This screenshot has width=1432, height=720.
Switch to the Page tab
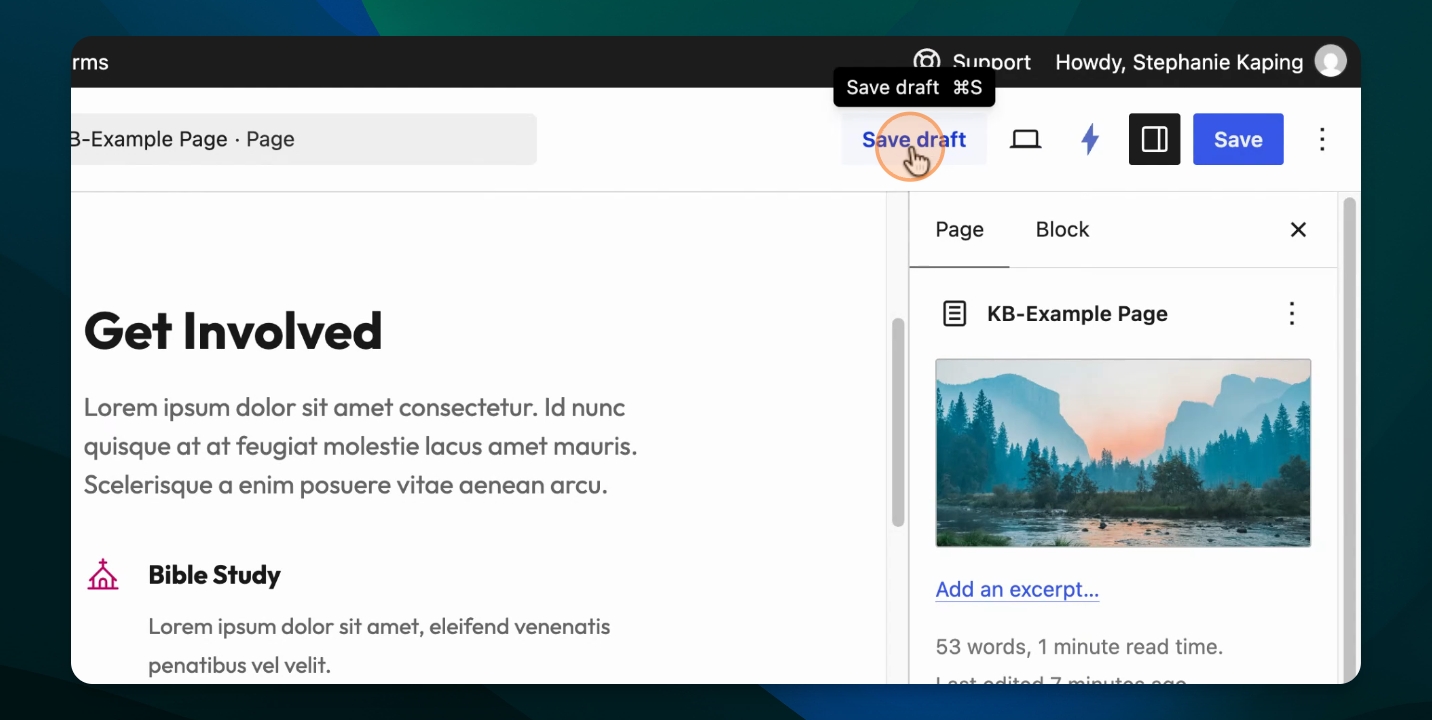(959, 230)
